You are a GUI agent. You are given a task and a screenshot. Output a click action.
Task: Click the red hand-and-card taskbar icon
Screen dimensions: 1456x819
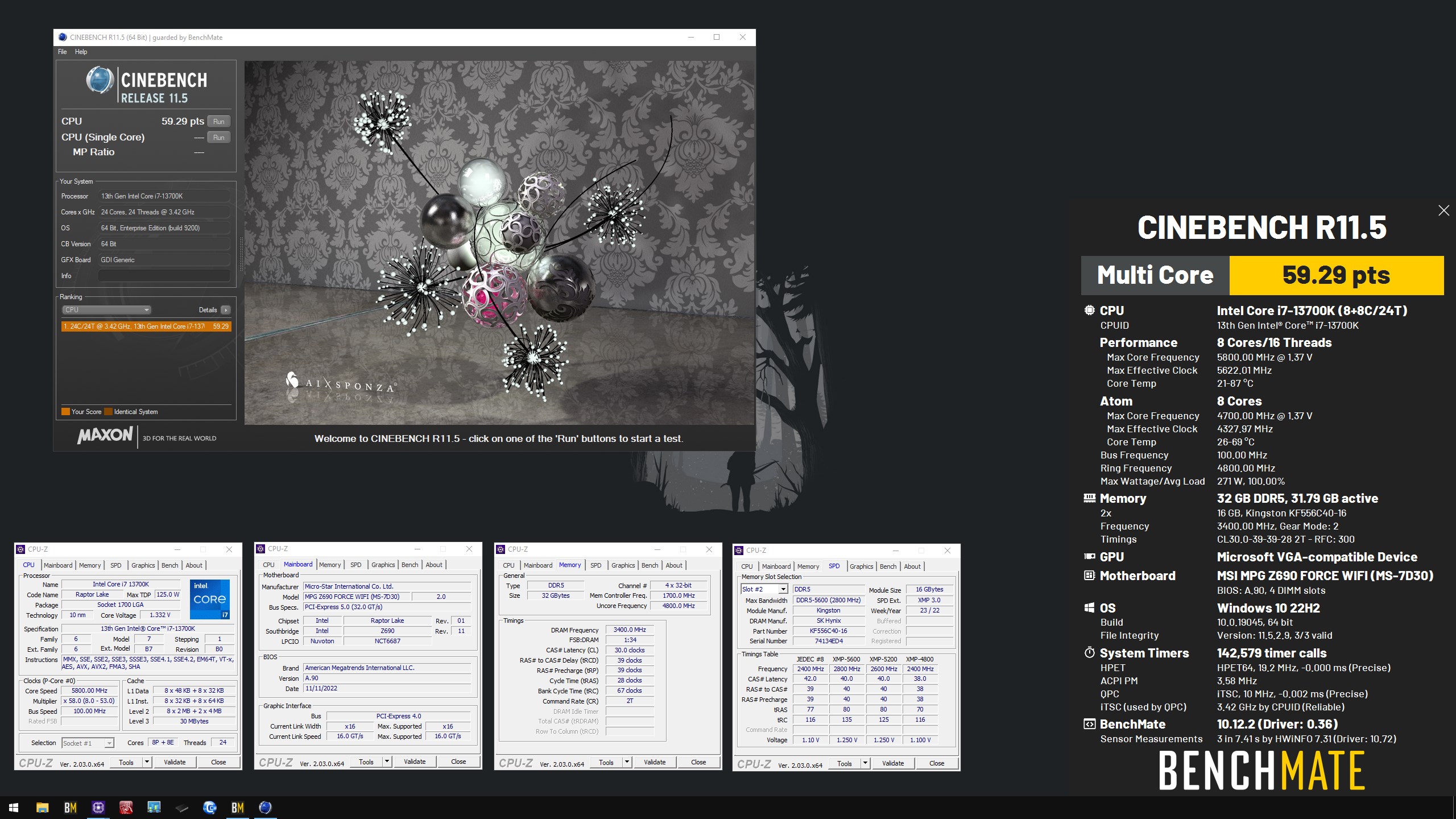click(x=126, y=808)
